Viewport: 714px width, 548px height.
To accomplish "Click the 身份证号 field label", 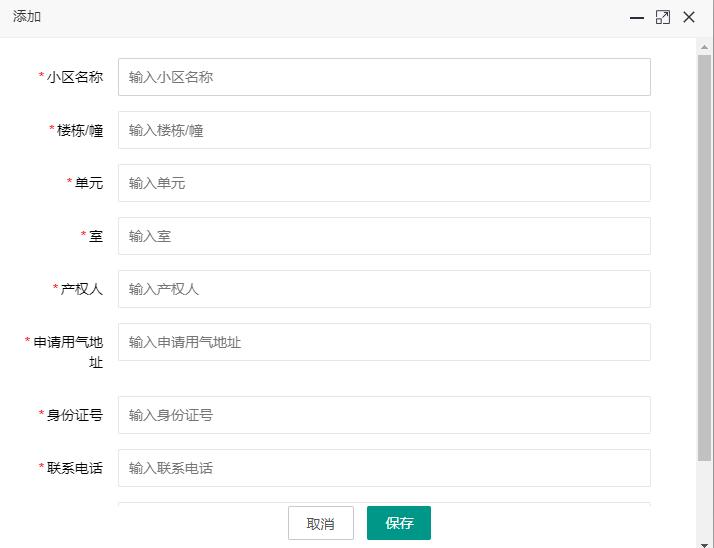I will tap(74, 415).
